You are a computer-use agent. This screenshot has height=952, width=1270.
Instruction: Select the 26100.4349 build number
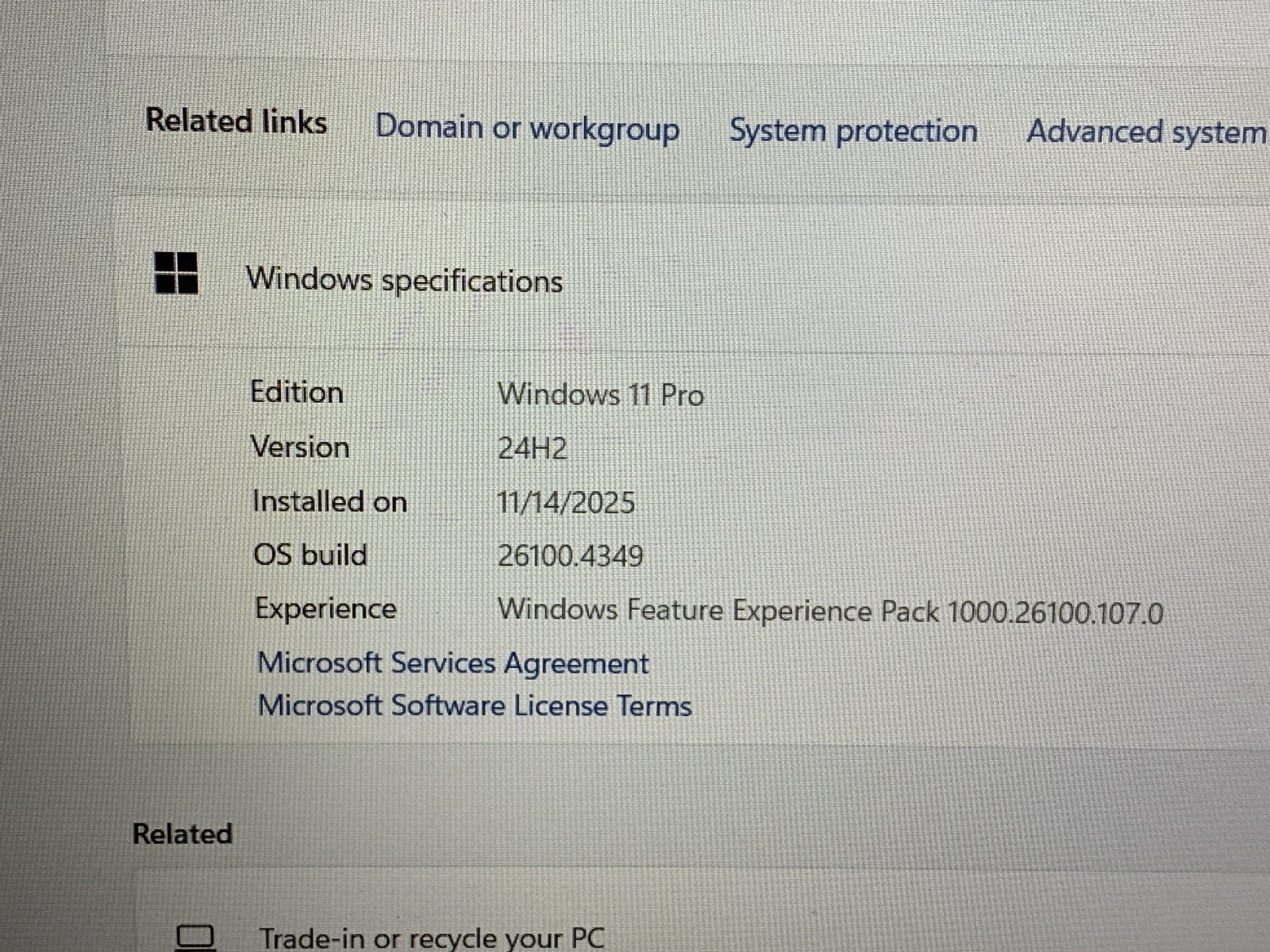570,556
